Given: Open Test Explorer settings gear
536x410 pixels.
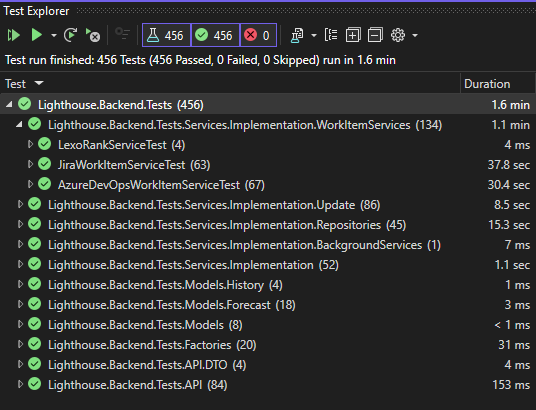Looking at the screenshot, I should [x=398, y=35].
